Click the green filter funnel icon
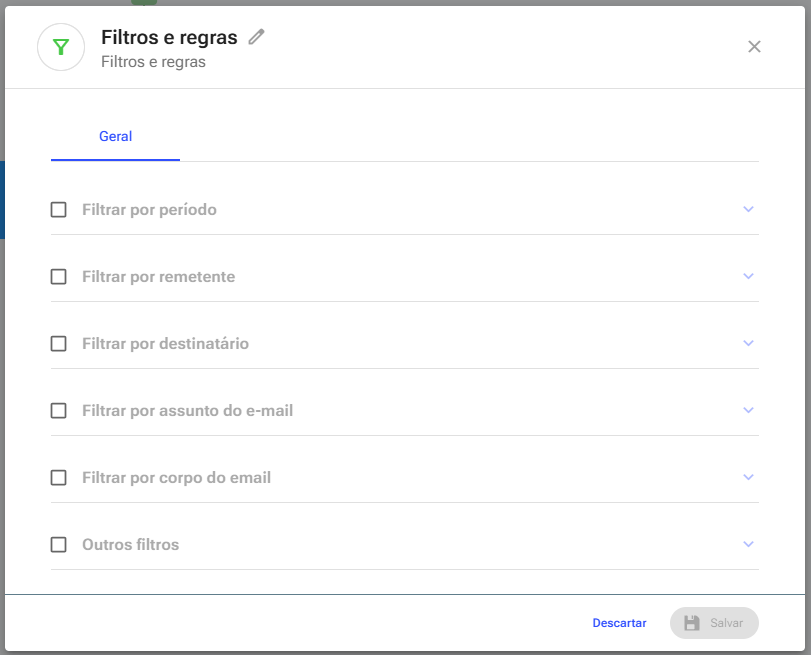This screenshot has width=811, height=655. [x=61, y=48]
